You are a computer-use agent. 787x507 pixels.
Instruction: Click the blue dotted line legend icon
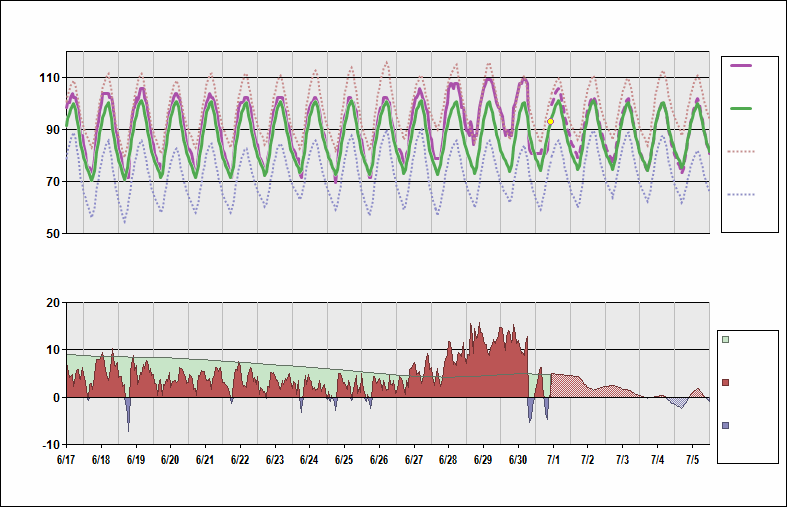(x=741, y=194)
